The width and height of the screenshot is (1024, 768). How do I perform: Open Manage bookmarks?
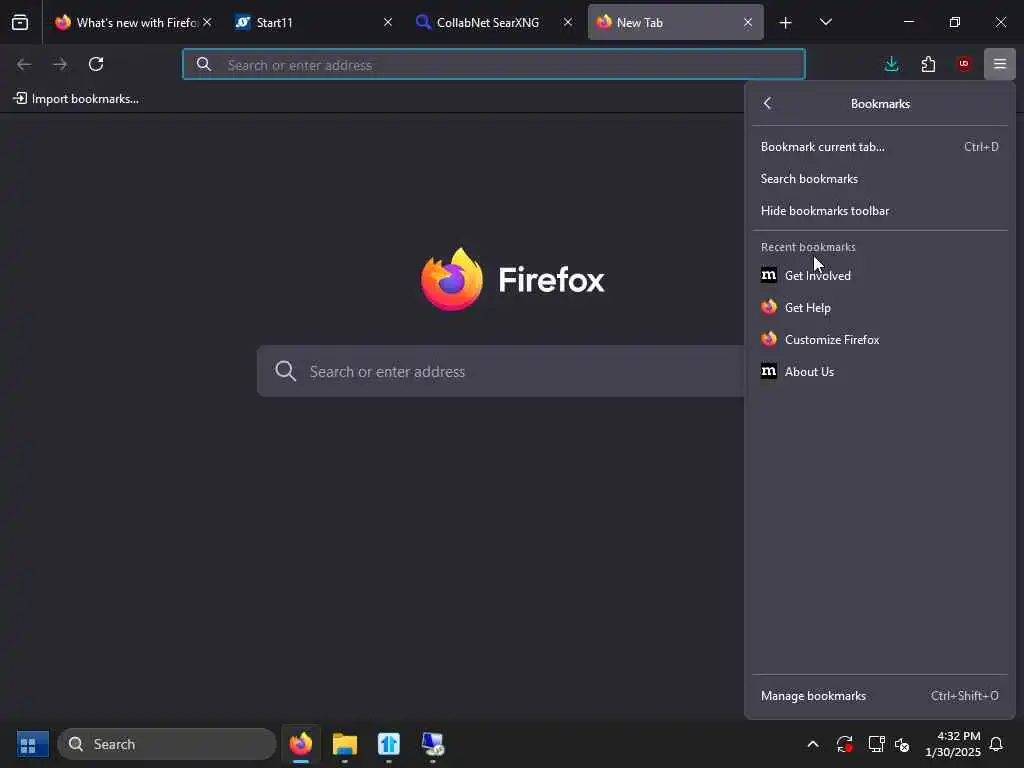click(880, 696)
